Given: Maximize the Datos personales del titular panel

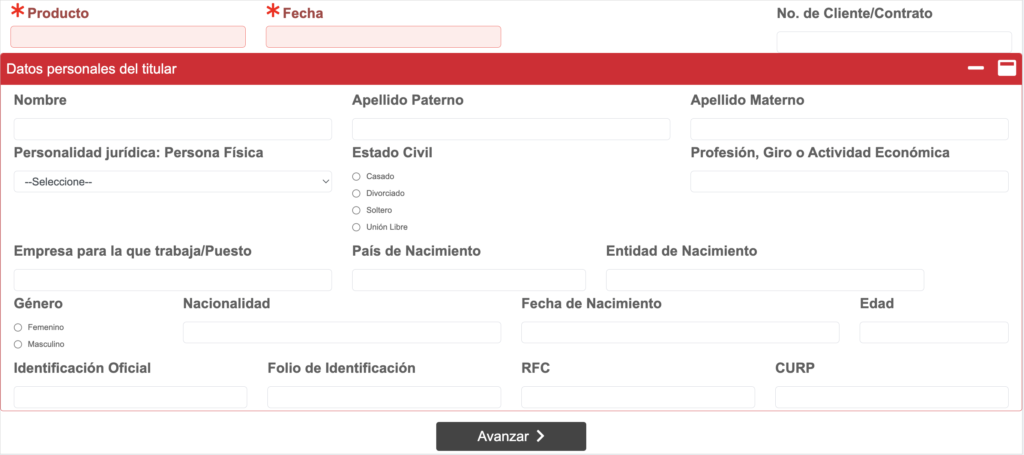Looking at the screenshot, I should 1007,68.
